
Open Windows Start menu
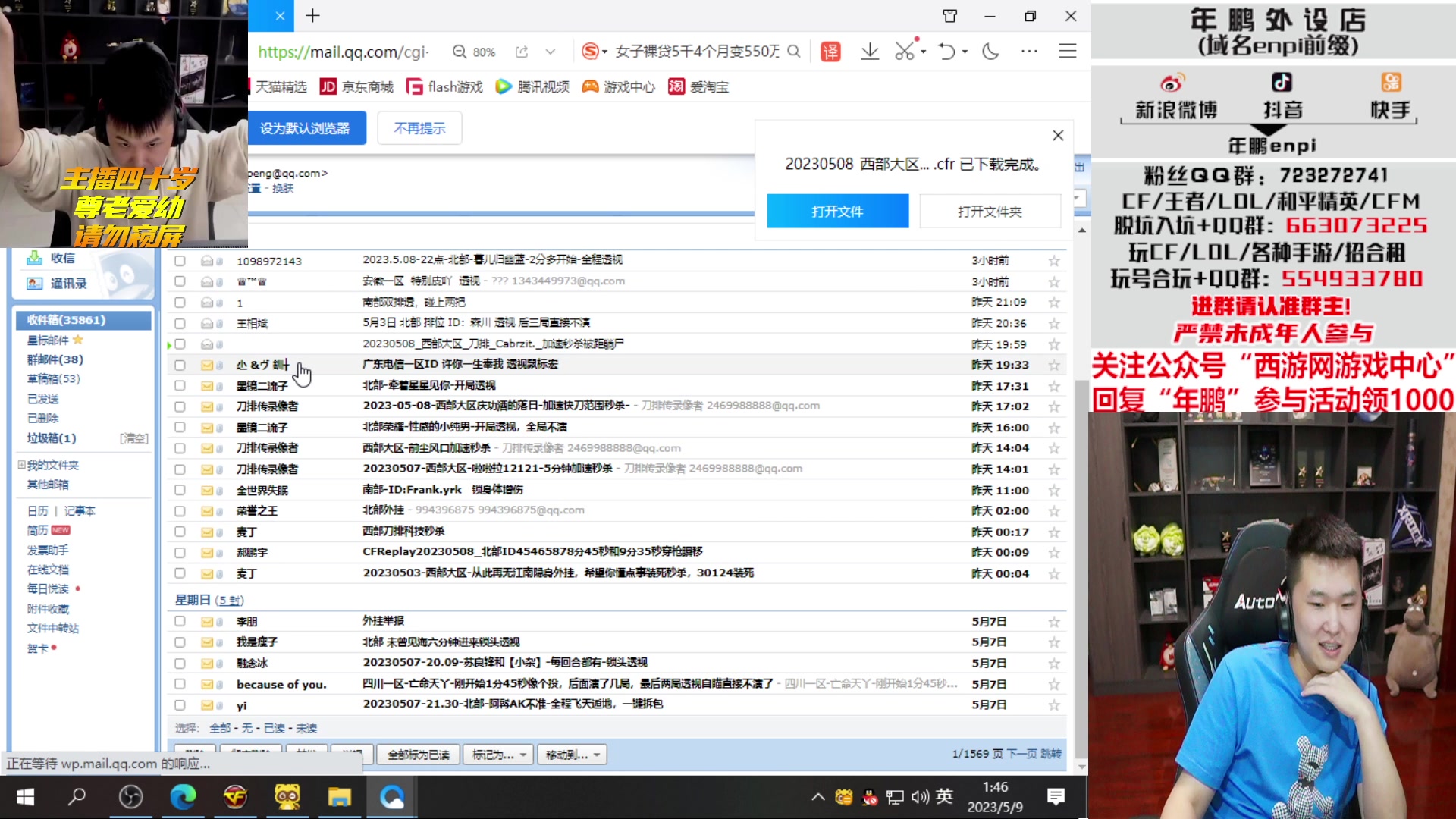click(26, 797)
